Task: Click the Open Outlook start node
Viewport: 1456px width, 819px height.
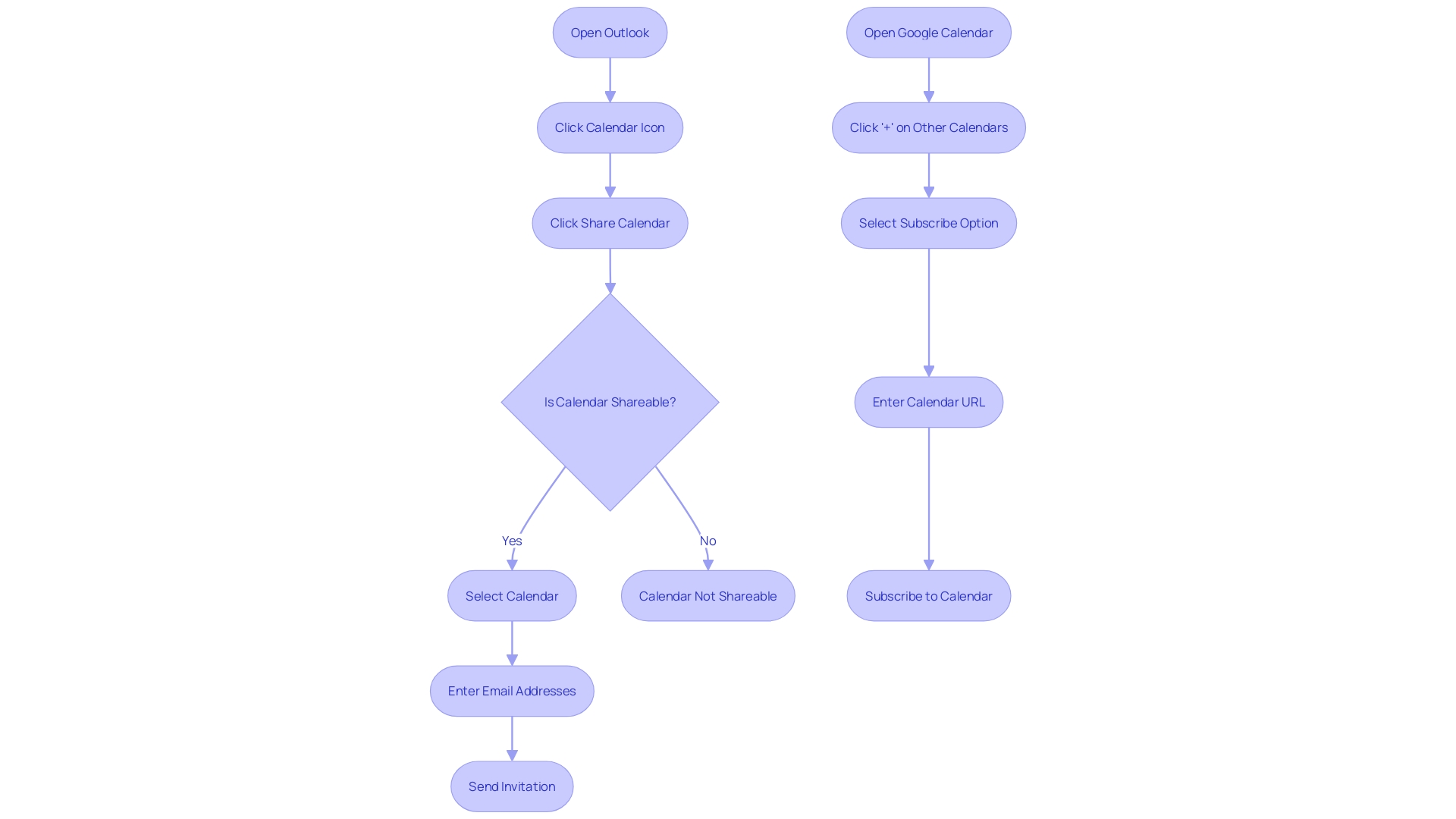Action: pos(610,32)
